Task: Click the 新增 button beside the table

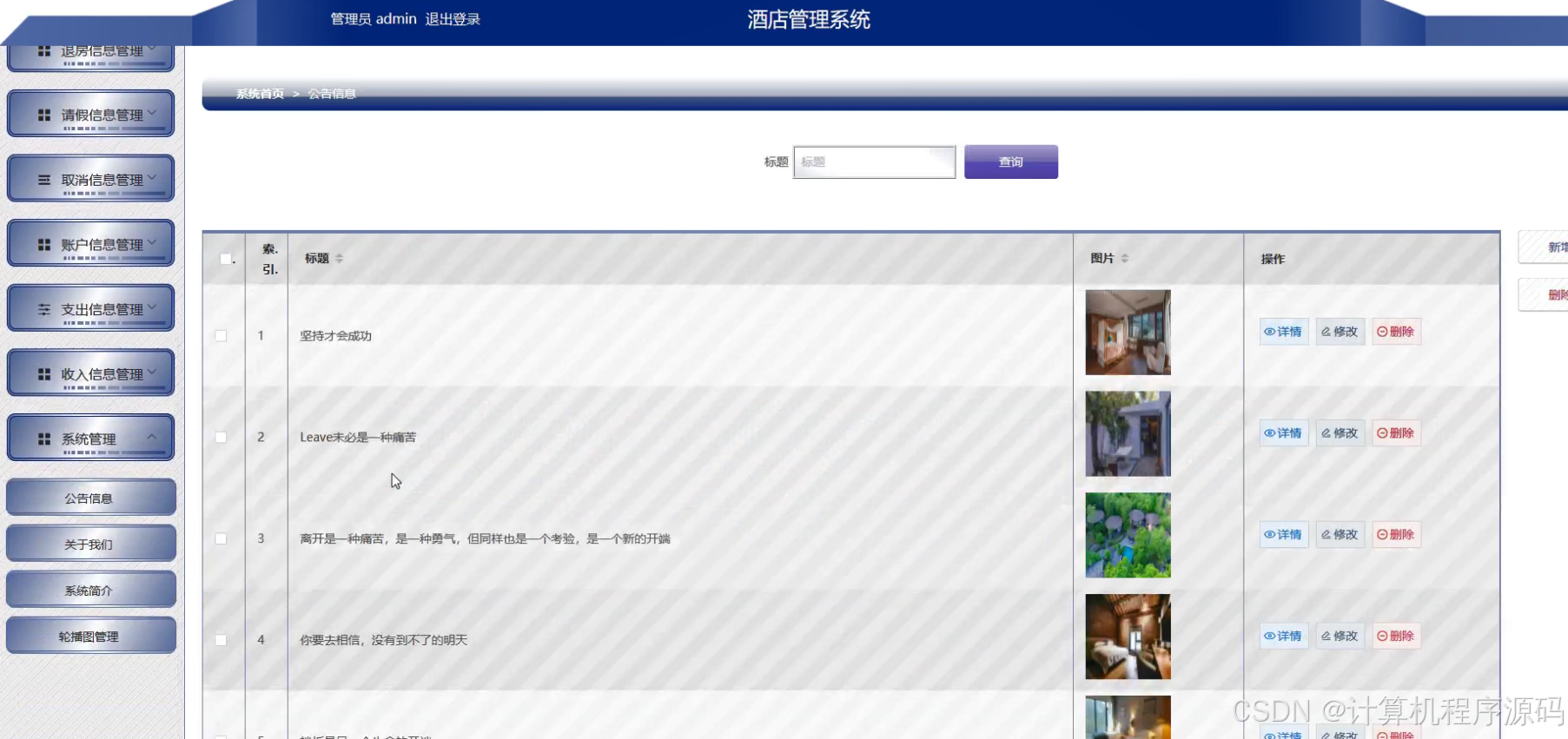Action: [1545, 247]
